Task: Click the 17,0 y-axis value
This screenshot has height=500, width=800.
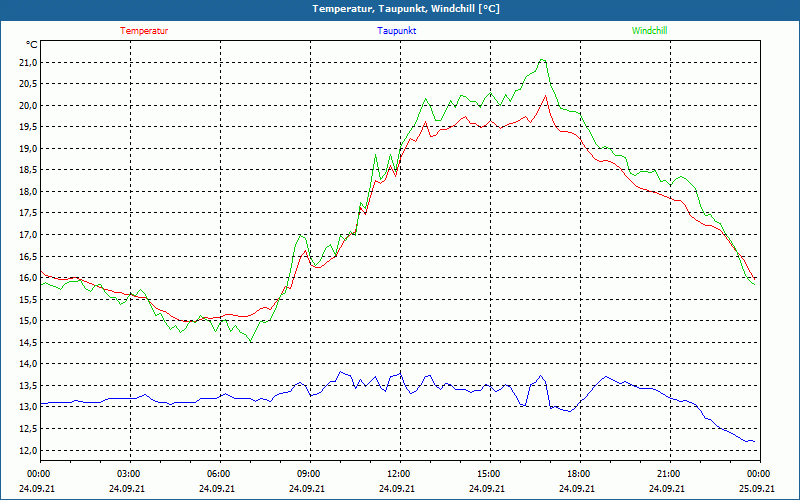Action: click(x=28, y=235)
